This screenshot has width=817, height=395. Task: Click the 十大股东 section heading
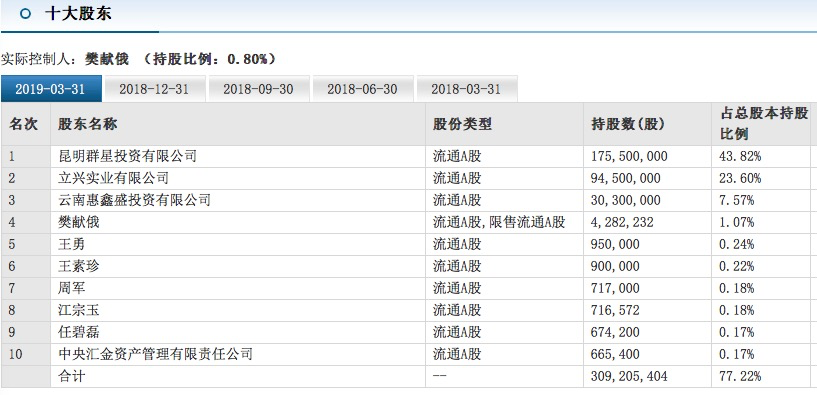point(78,14)
